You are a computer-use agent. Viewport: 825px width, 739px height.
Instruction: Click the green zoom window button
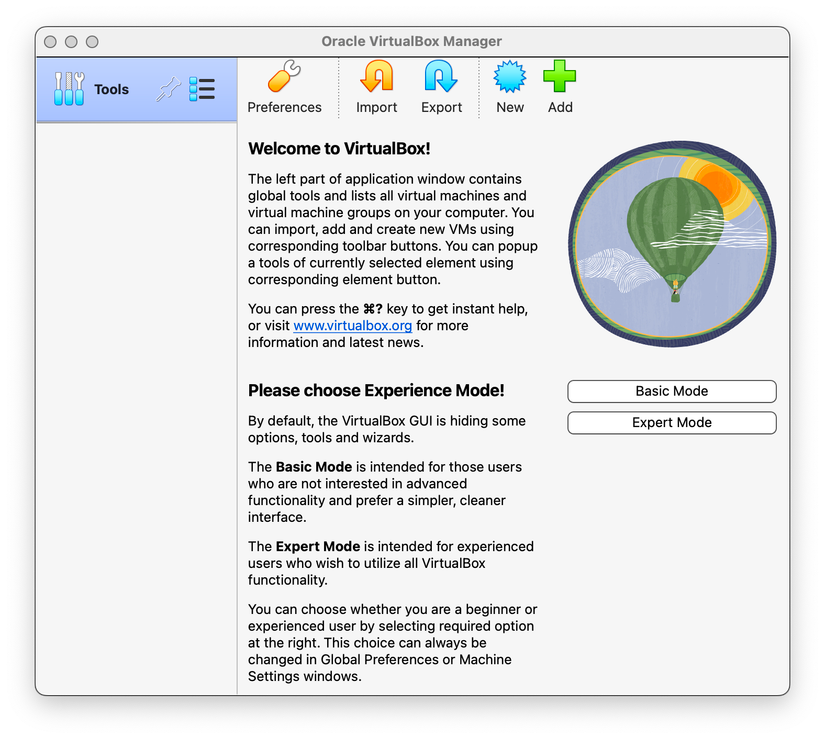(x=91, y=41)
